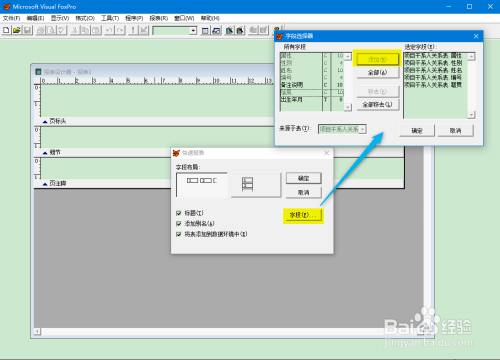Image resolution: width=500 pixels, height=360 pixels.
Task: Select the 备注说明 field in all-fields list
Action: tap(312, 85)
